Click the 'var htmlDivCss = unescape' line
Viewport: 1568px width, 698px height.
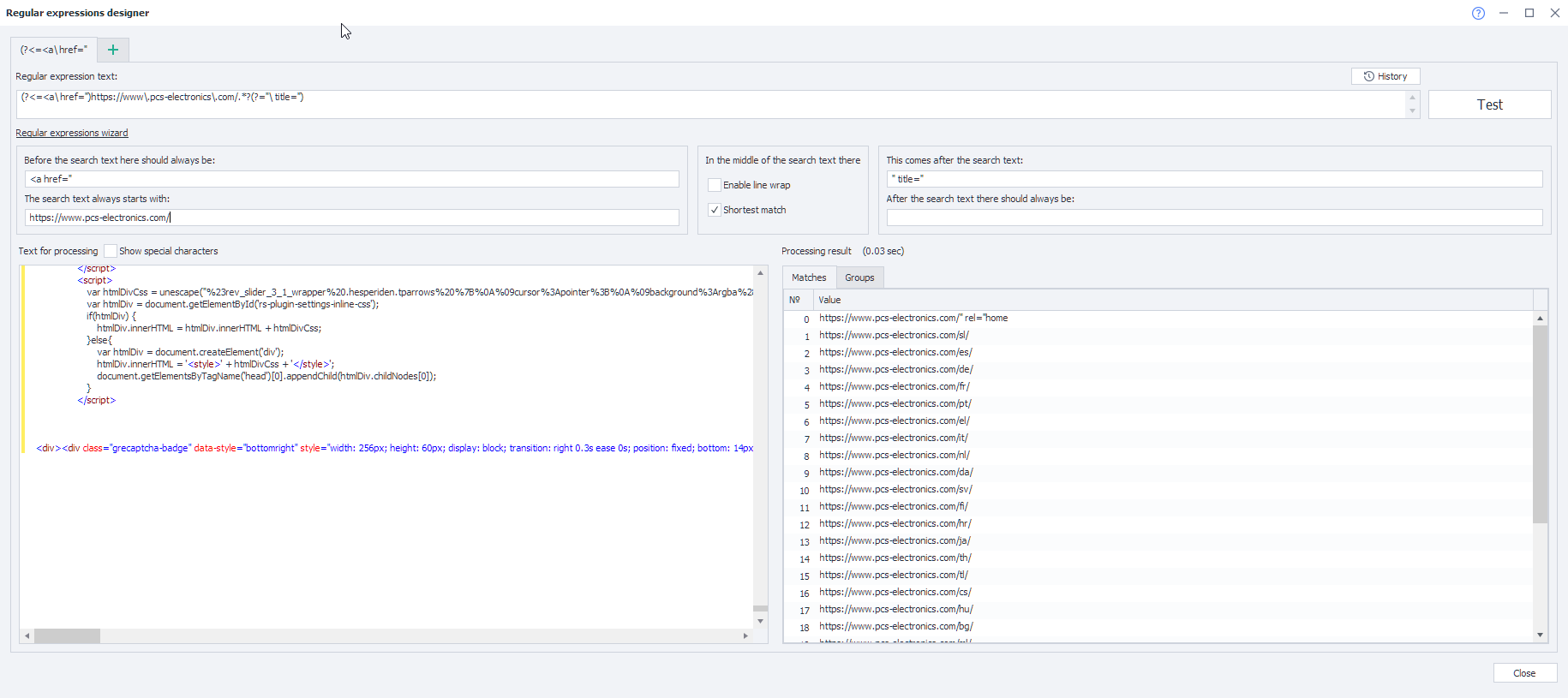pyautogui.click(x=420, y=292)
